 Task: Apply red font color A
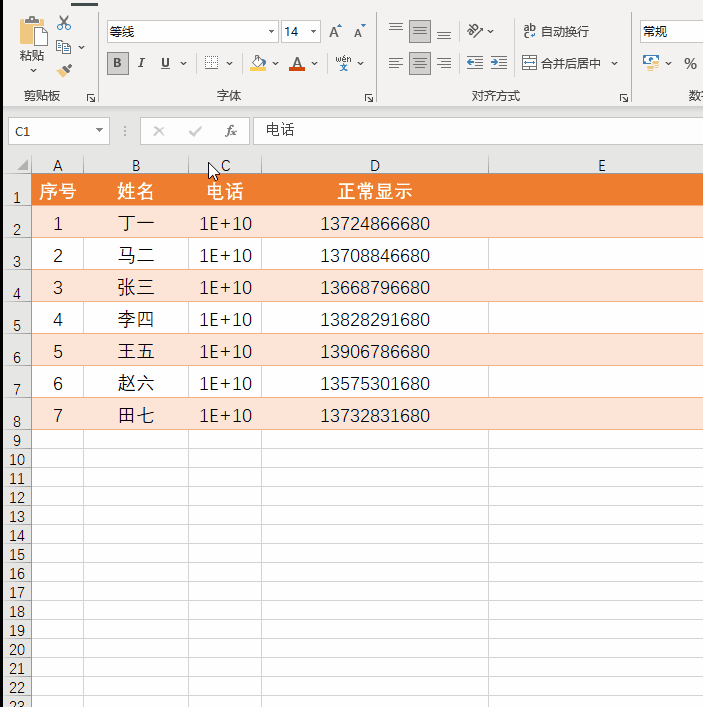tap(297, 63)
